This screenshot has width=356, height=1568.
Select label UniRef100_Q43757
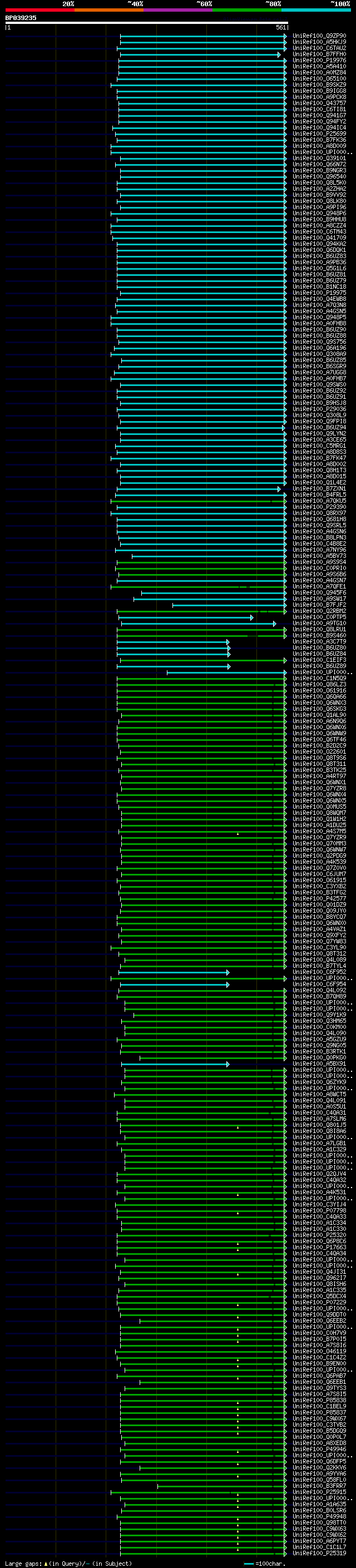(x=319, y=103)
